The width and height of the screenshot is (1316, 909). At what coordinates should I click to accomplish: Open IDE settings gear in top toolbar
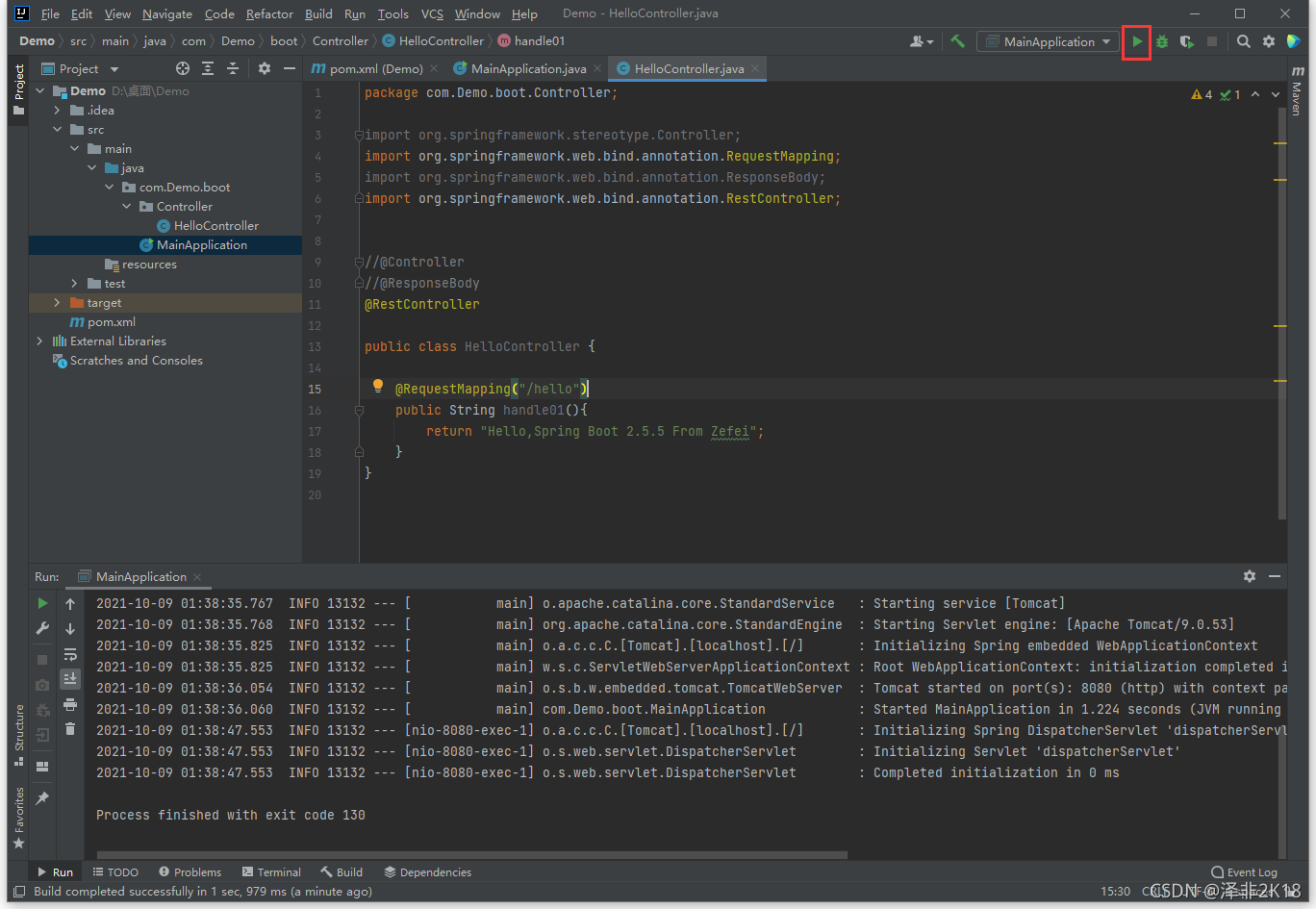tap(1269, 41)
